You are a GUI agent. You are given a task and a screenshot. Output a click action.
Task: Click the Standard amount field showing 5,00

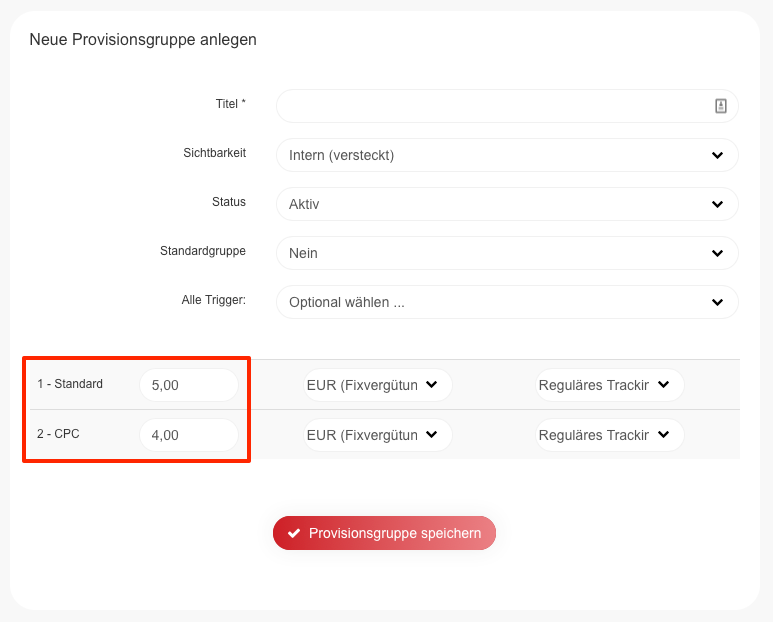point(188,385)
